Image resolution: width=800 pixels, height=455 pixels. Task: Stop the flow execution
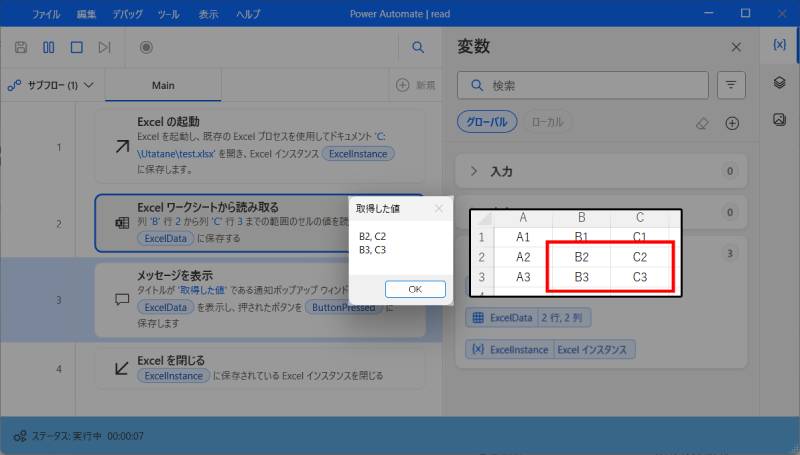[77, 47]
